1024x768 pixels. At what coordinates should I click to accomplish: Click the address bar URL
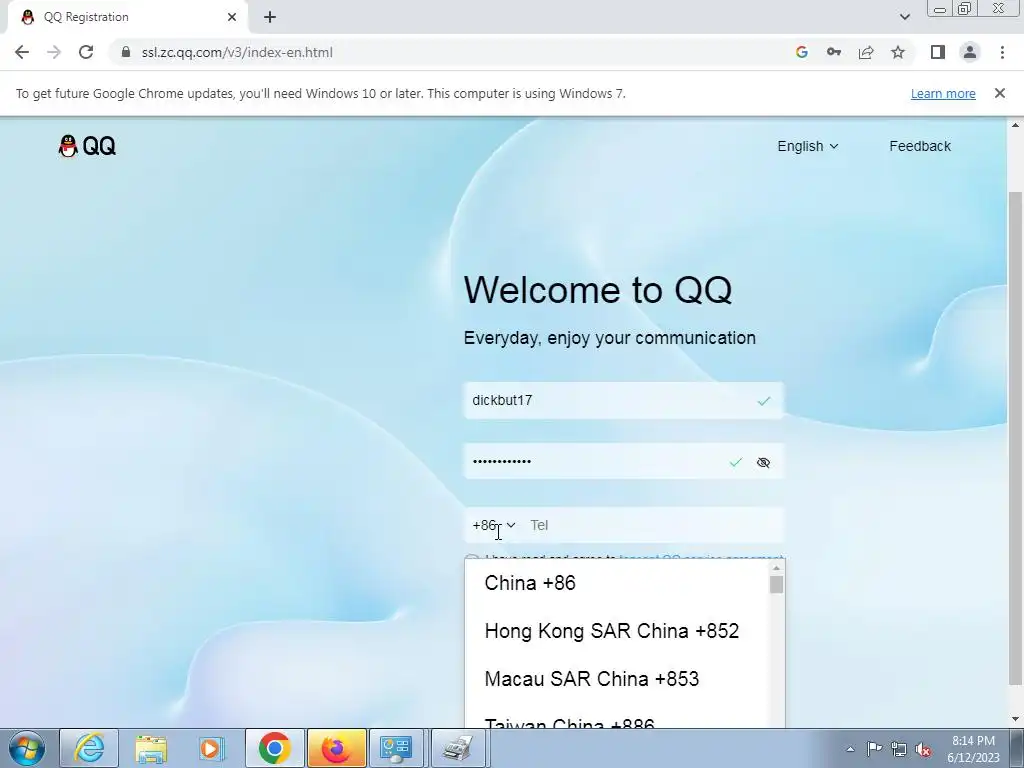237,52
